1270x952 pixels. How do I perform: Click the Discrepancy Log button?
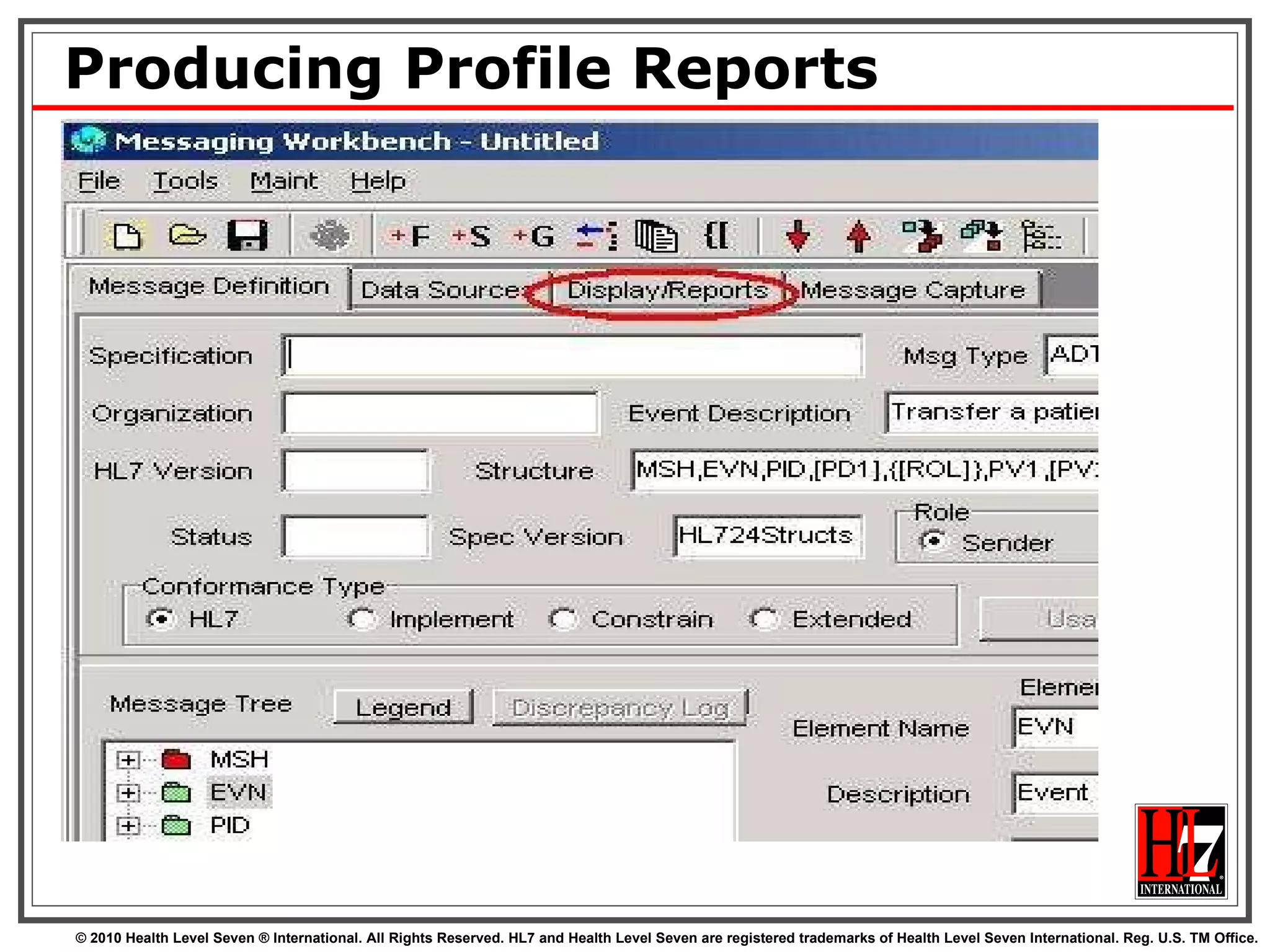pyautogui.click(x=620, y=707)
